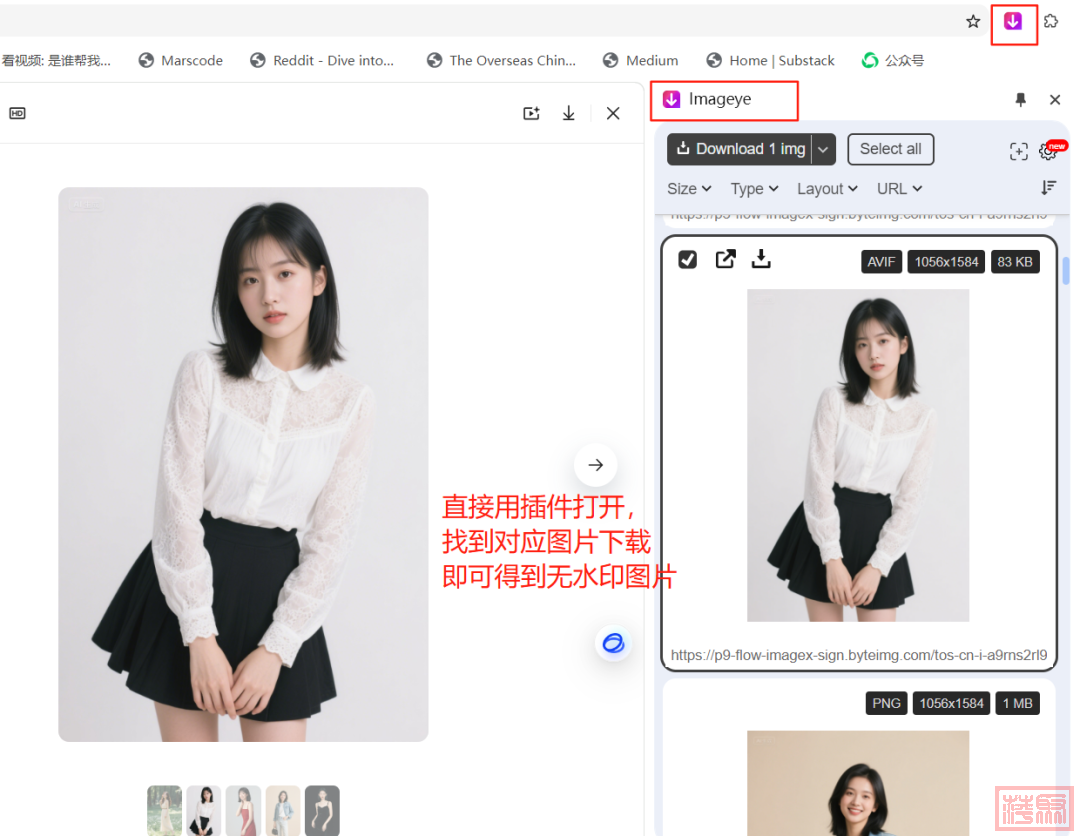Open Imageye settings gear icon
This screenshot has width=1080, height=836.
1048,151
